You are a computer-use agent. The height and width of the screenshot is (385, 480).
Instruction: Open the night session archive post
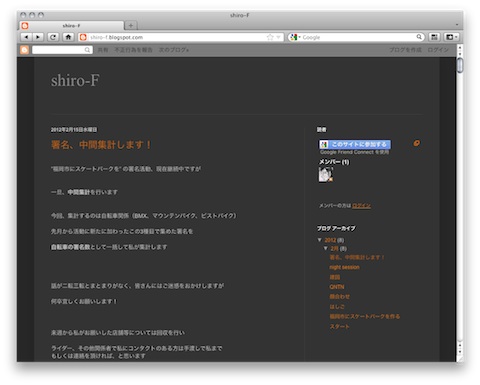coord(344,267)
